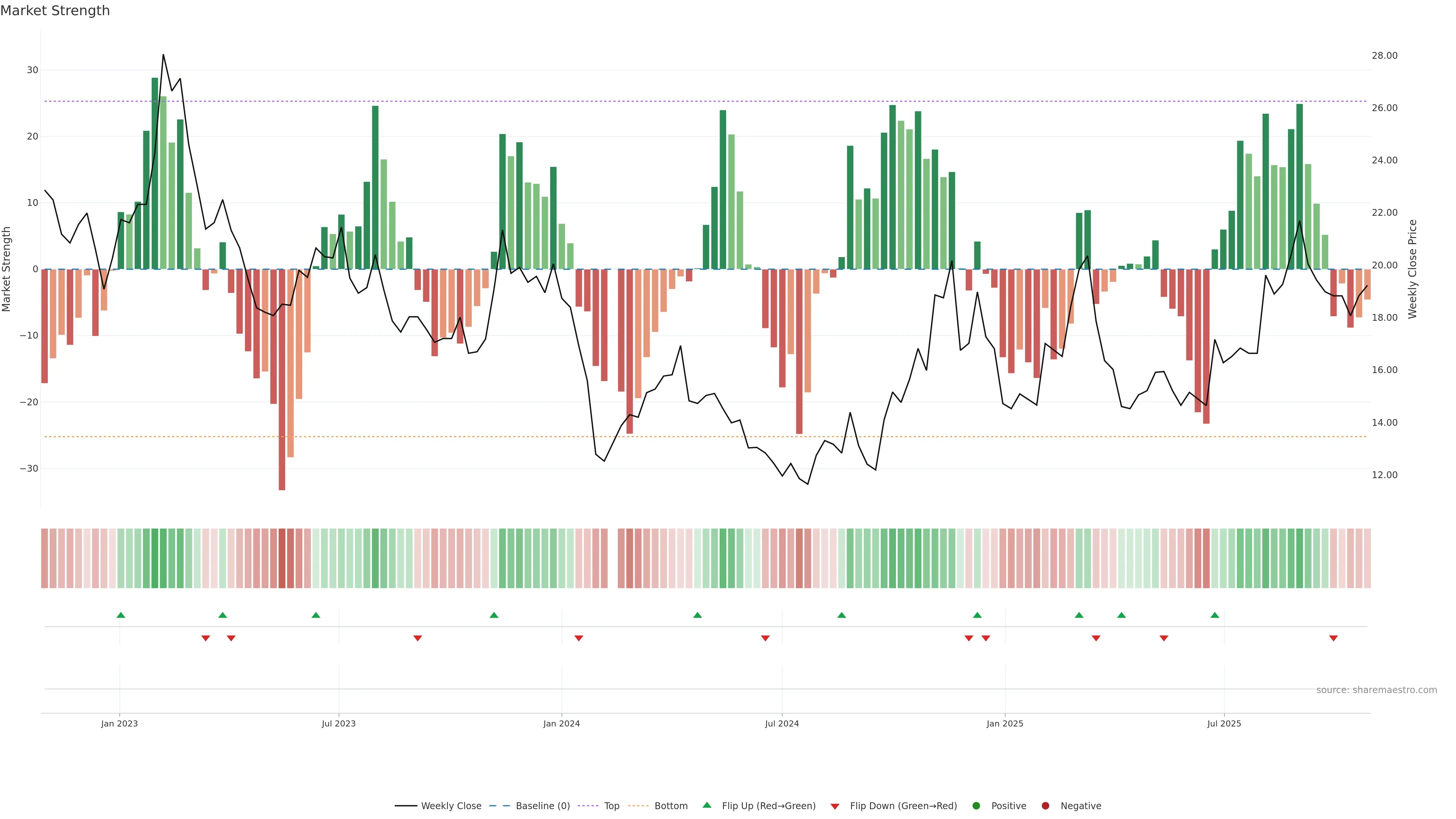Click the red flip-down marker just after Jan 2024
The width and height of the screenshot is (1456, 819).
(x=579, y=638)
